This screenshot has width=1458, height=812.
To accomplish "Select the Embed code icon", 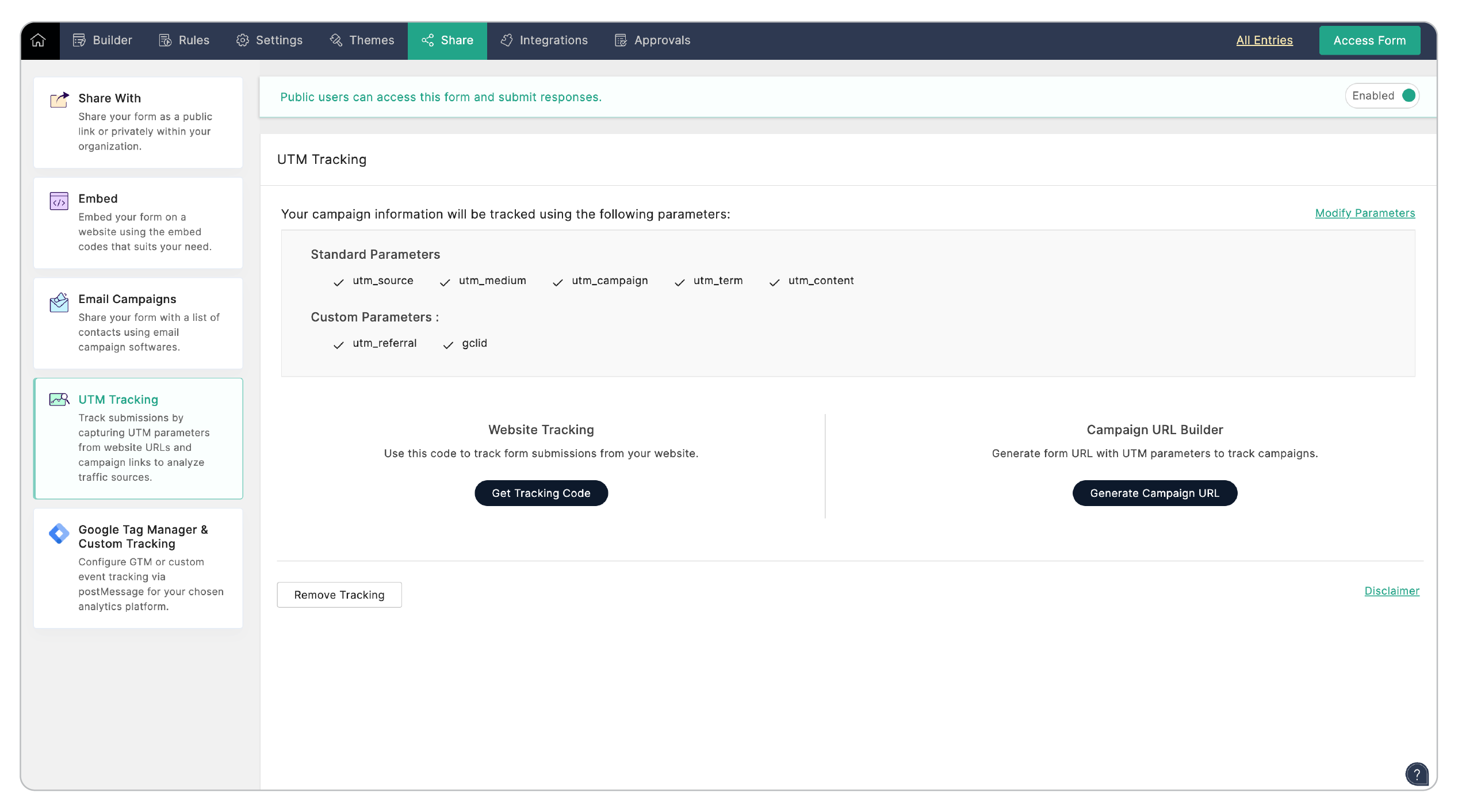I will (59, 201).
